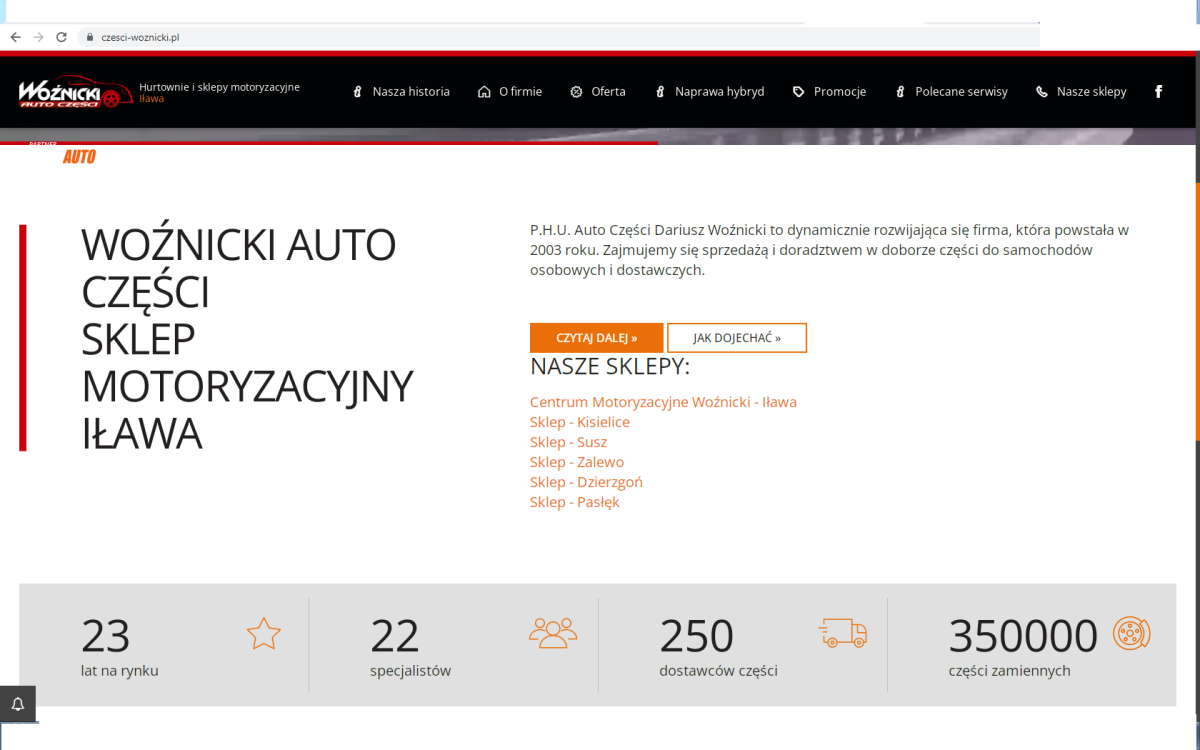Click the CZYTAJ DALEJ button
Viewport: 1200px width, 750px height.
pyautogui.click(x=597, y=338)
